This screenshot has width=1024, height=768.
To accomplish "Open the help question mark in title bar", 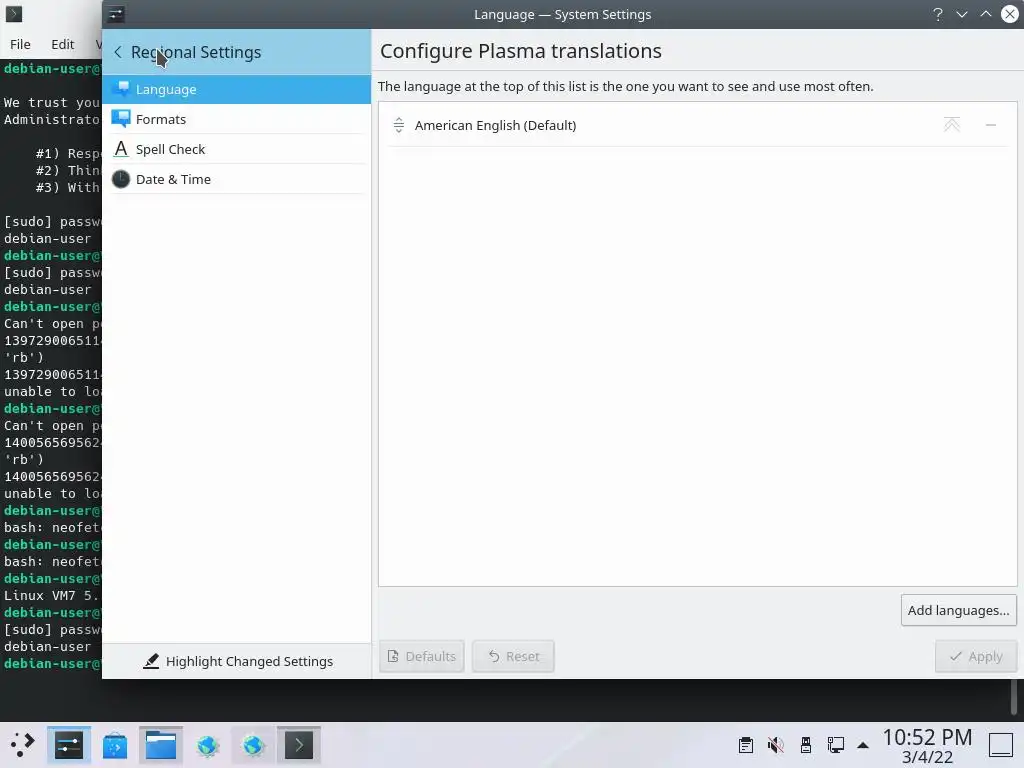I will click(938, 14).
